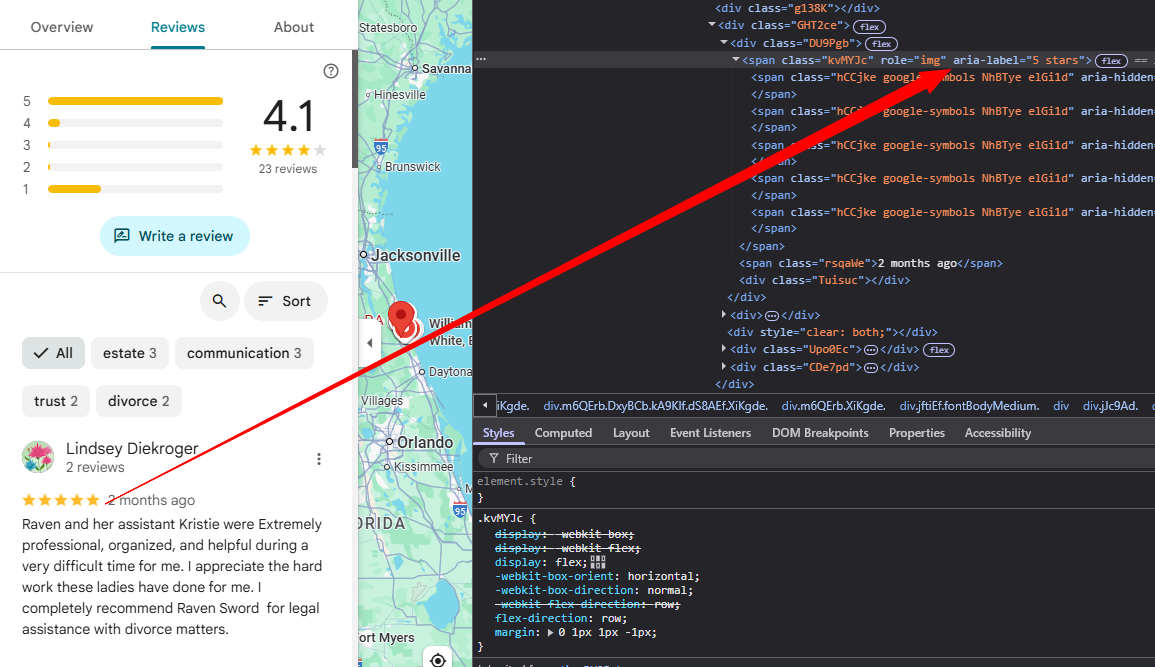The image size is (1155, 667).
Task: Expand the margin shorthand property
Action: 550,632
